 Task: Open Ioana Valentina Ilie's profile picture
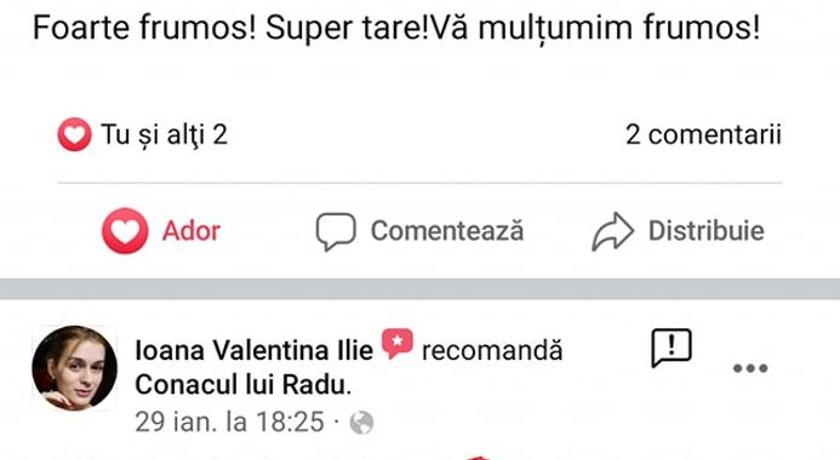71,367
